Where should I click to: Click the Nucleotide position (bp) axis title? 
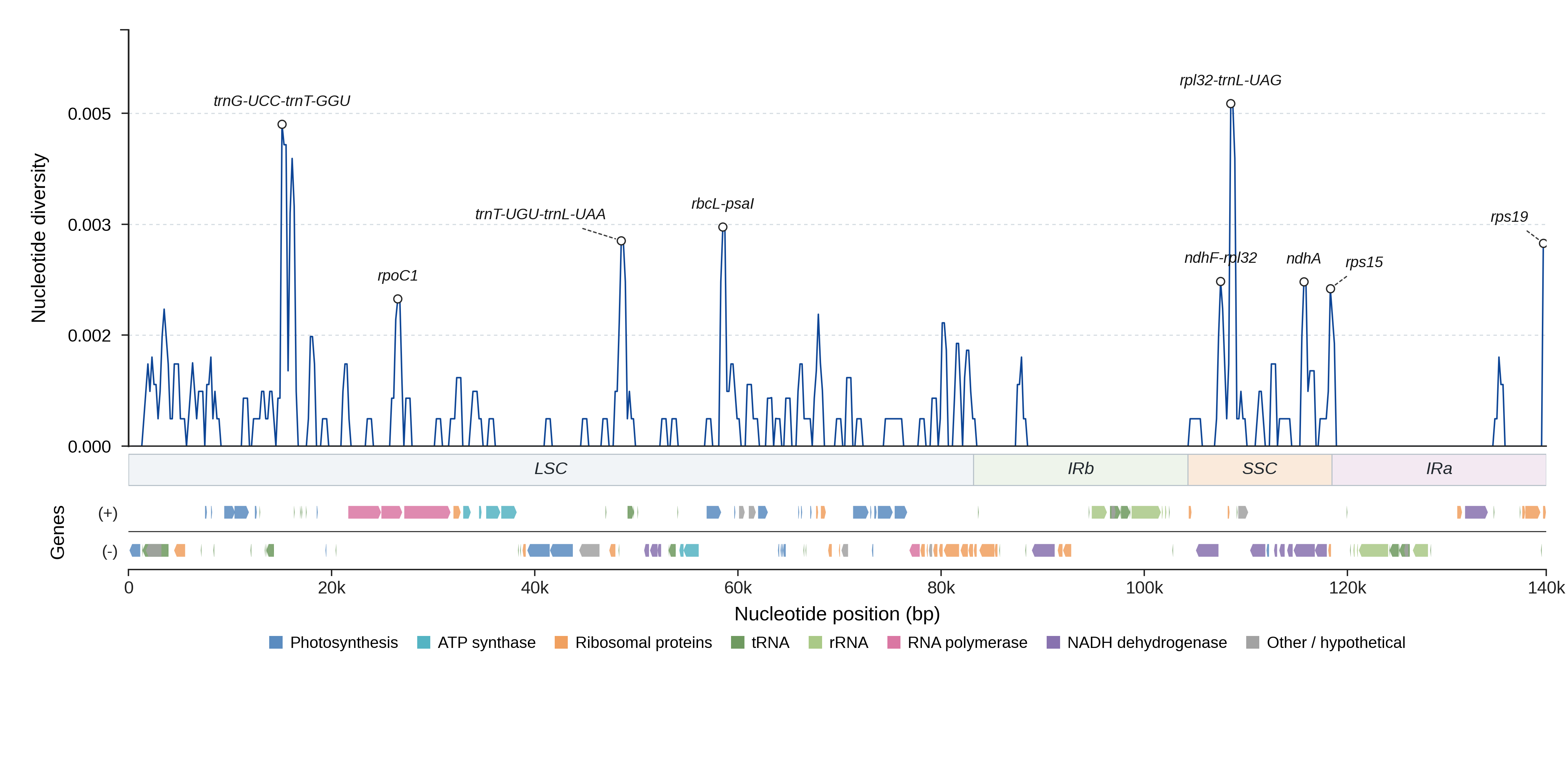click(x=837, y=614)
